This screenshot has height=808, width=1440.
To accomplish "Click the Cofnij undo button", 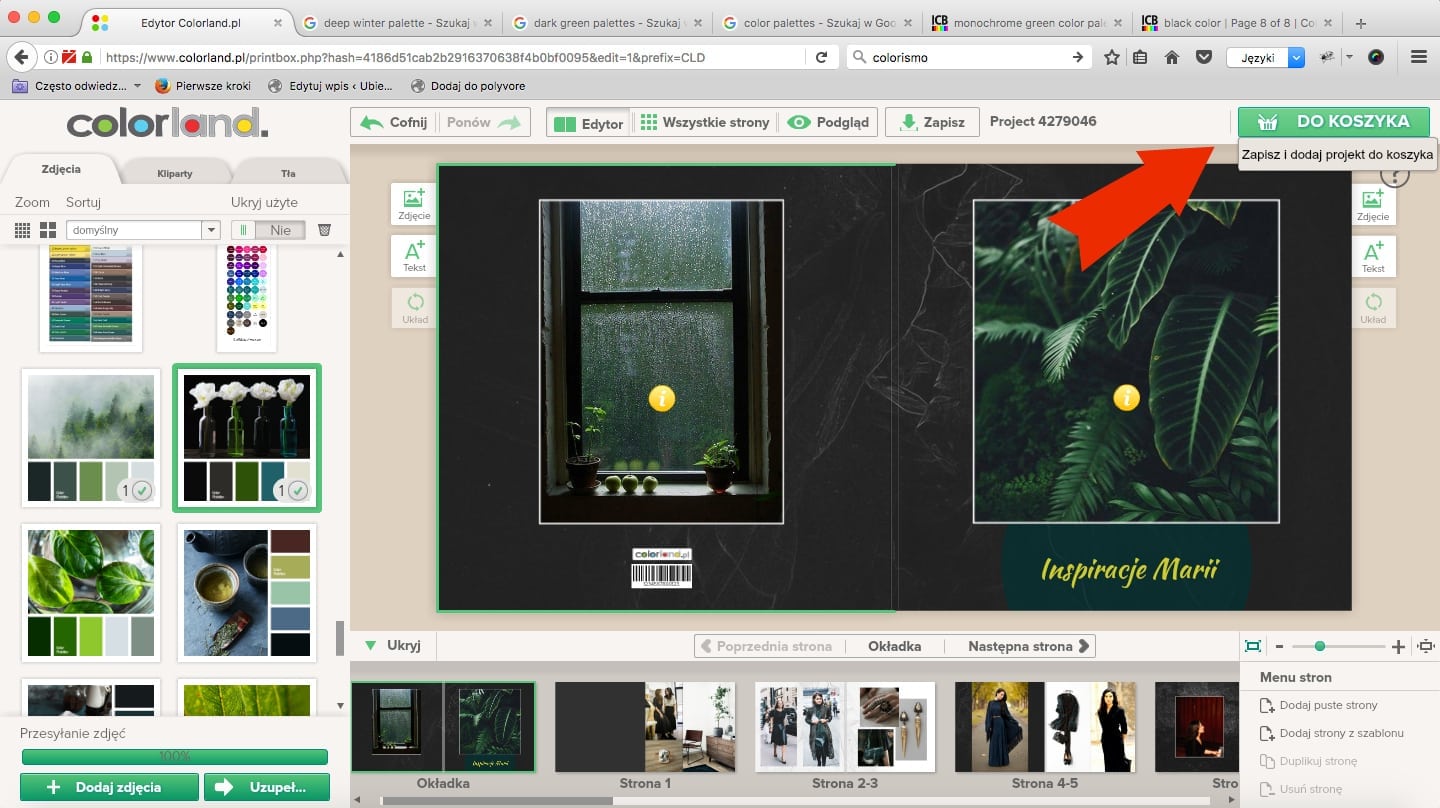I will (x=393, y=122).
